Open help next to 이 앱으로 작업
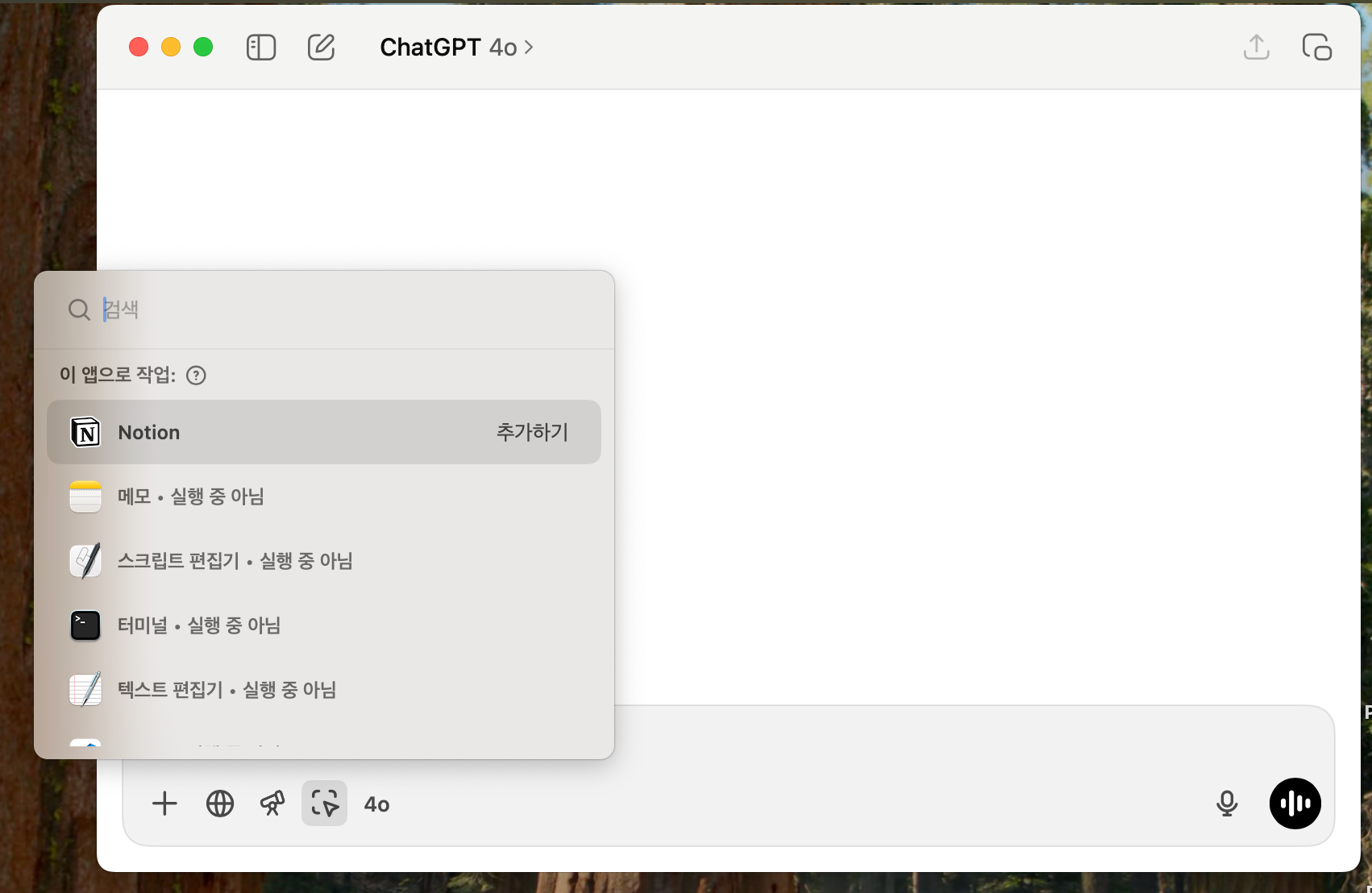1372x893 pixels. coord(196,375)
